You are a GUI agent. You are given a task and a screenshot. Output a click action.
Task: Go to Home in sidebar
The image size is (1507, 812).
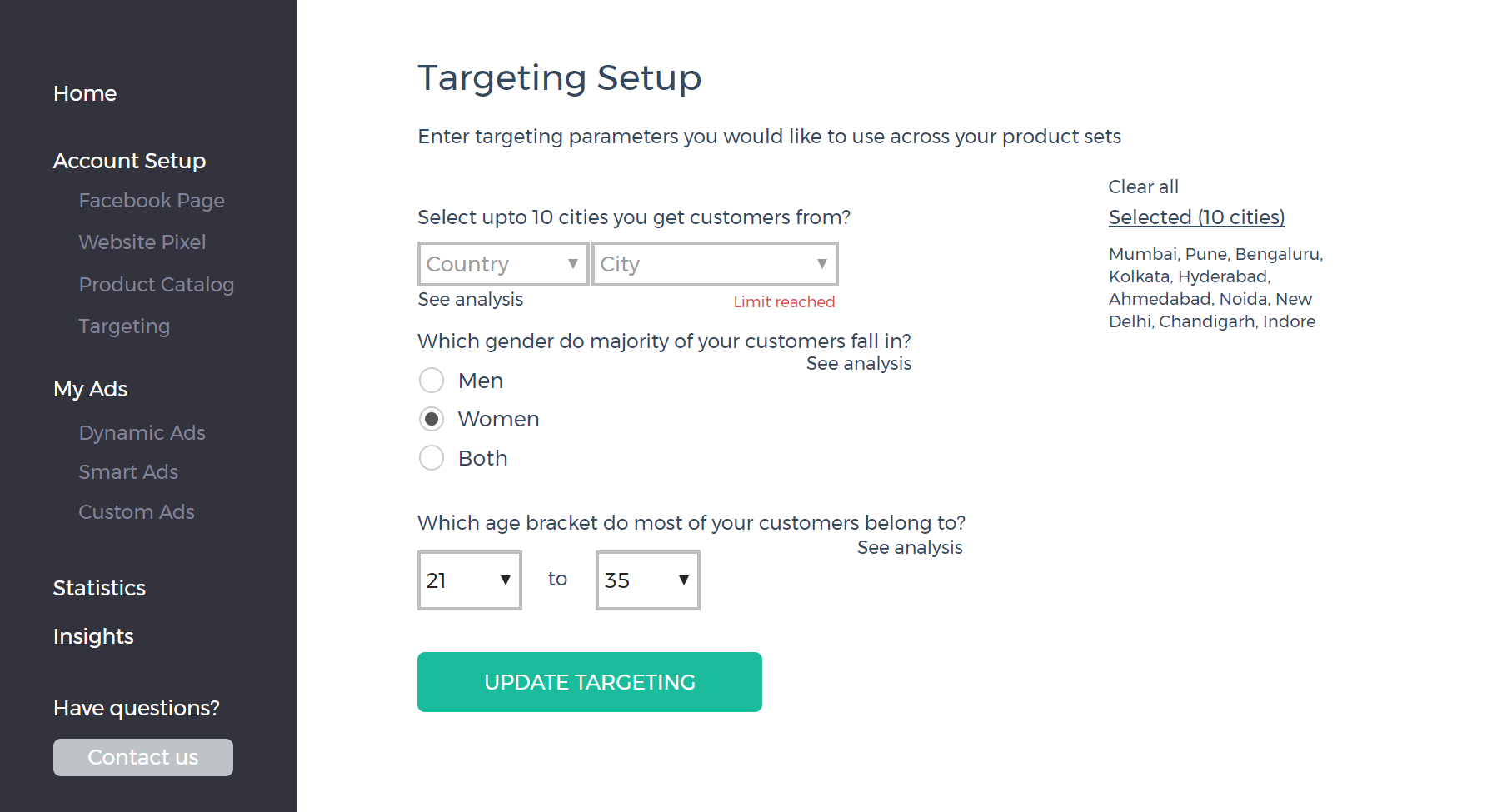pyautogui.click(x=85, y=93)
